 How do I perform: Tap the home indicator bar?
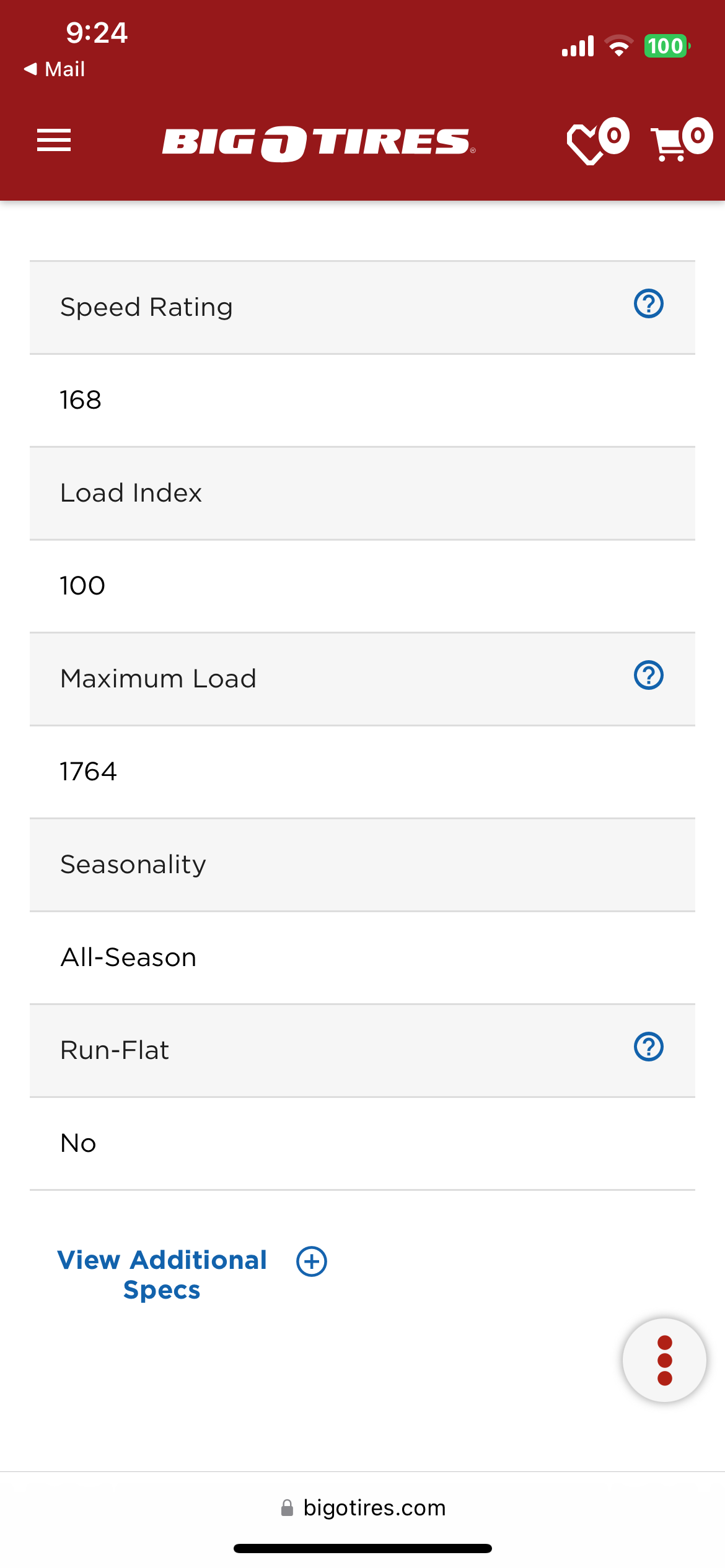(362, 1548)
